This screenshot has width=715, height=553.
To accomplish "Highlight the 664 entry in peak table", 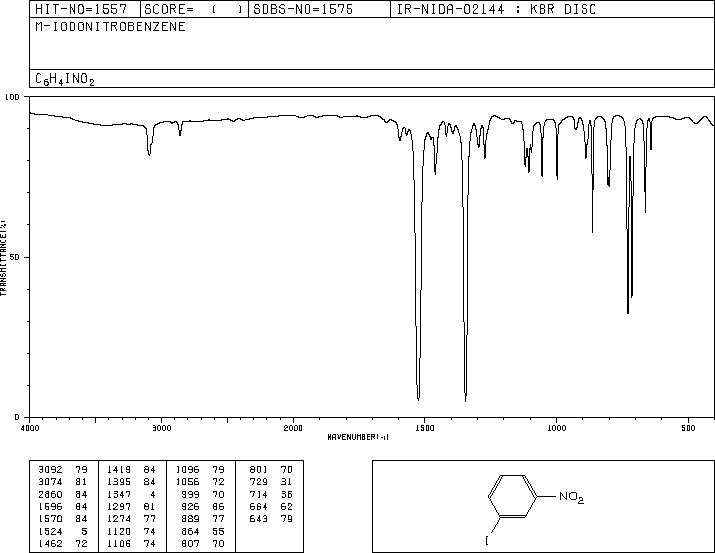I will coord(259,506).
